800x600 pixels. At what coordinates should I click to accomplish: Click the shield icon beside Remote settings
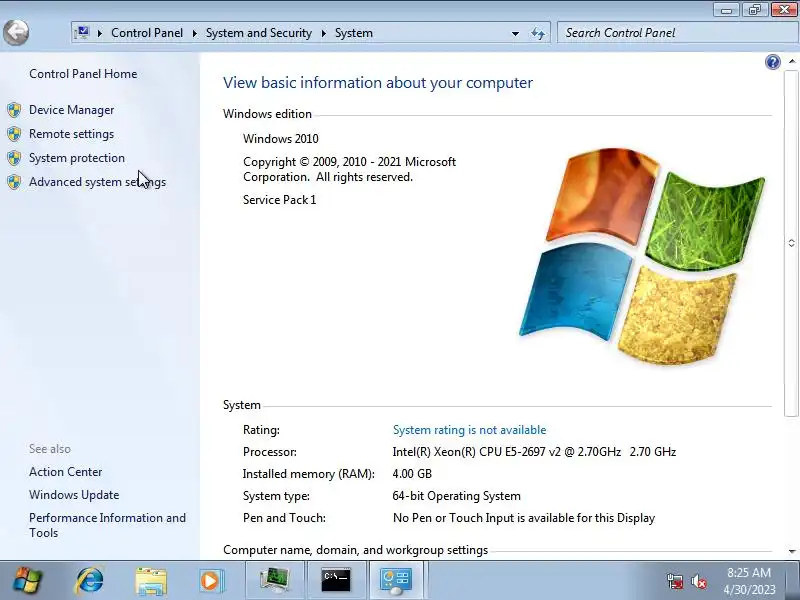coord(14,134)
